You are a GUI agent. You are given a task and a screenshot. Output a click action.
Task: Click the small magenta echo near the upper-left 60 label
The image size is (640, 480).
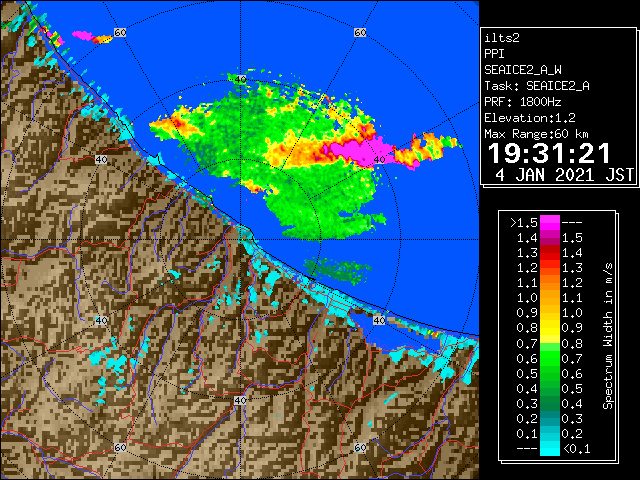pyautogui.click(x=83, y=35)
